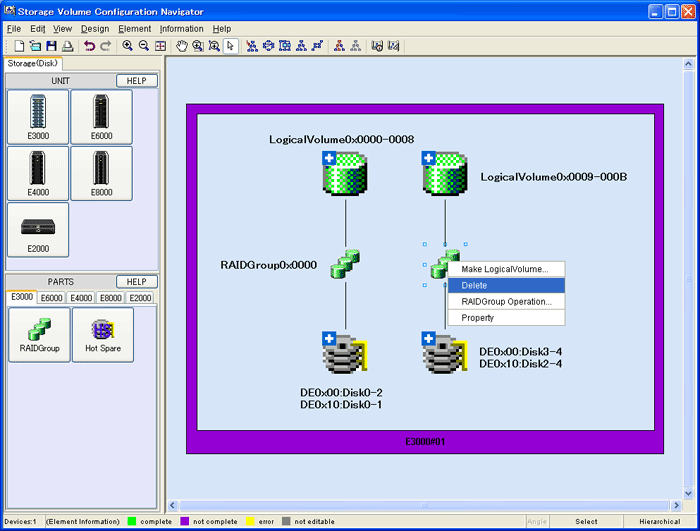
Task: Open the Design menu
Action: click(x=95, y=29)
